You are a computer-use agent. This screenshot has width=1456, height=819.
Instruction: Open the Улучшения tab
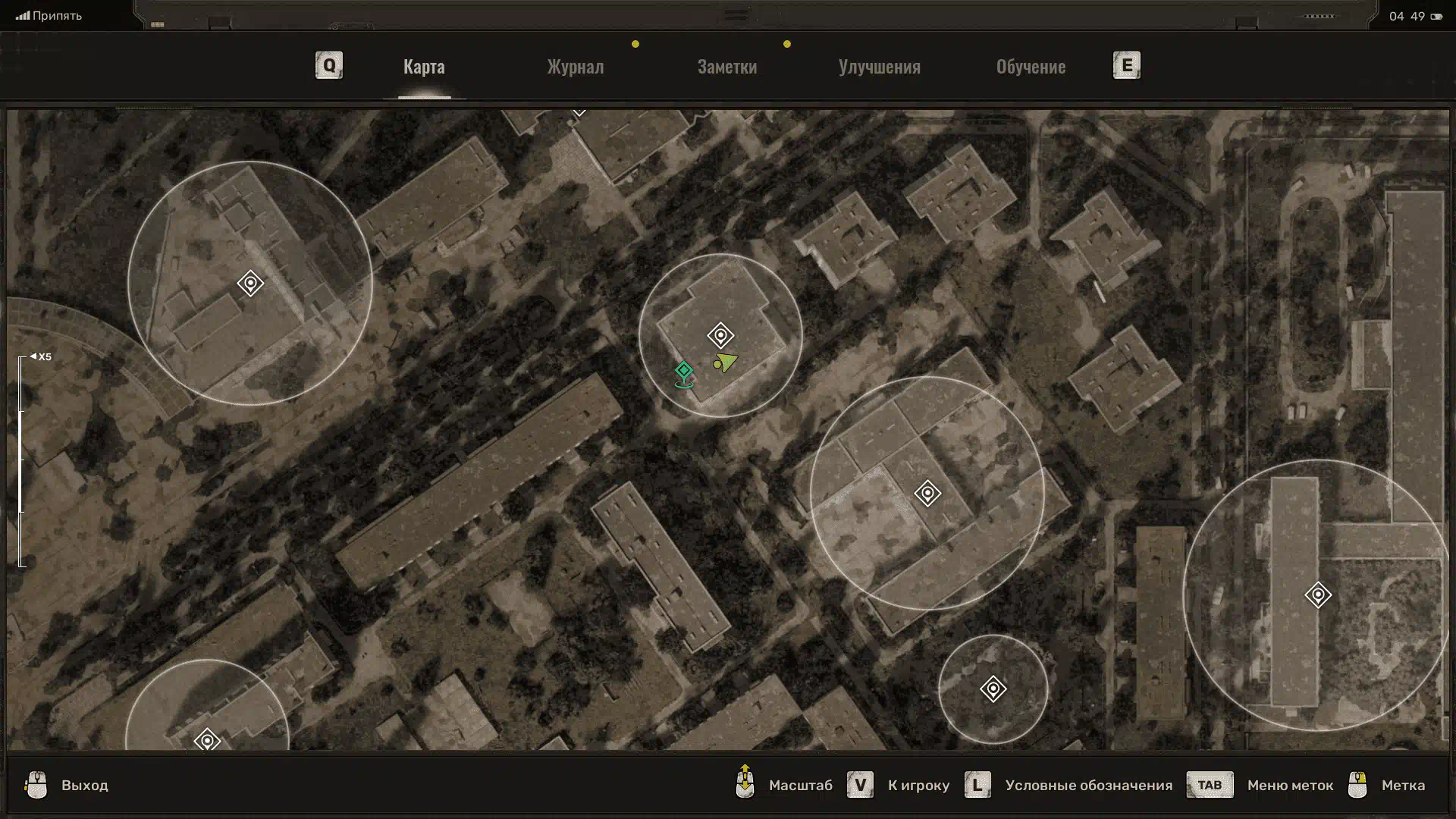click(x=879, y=67)
